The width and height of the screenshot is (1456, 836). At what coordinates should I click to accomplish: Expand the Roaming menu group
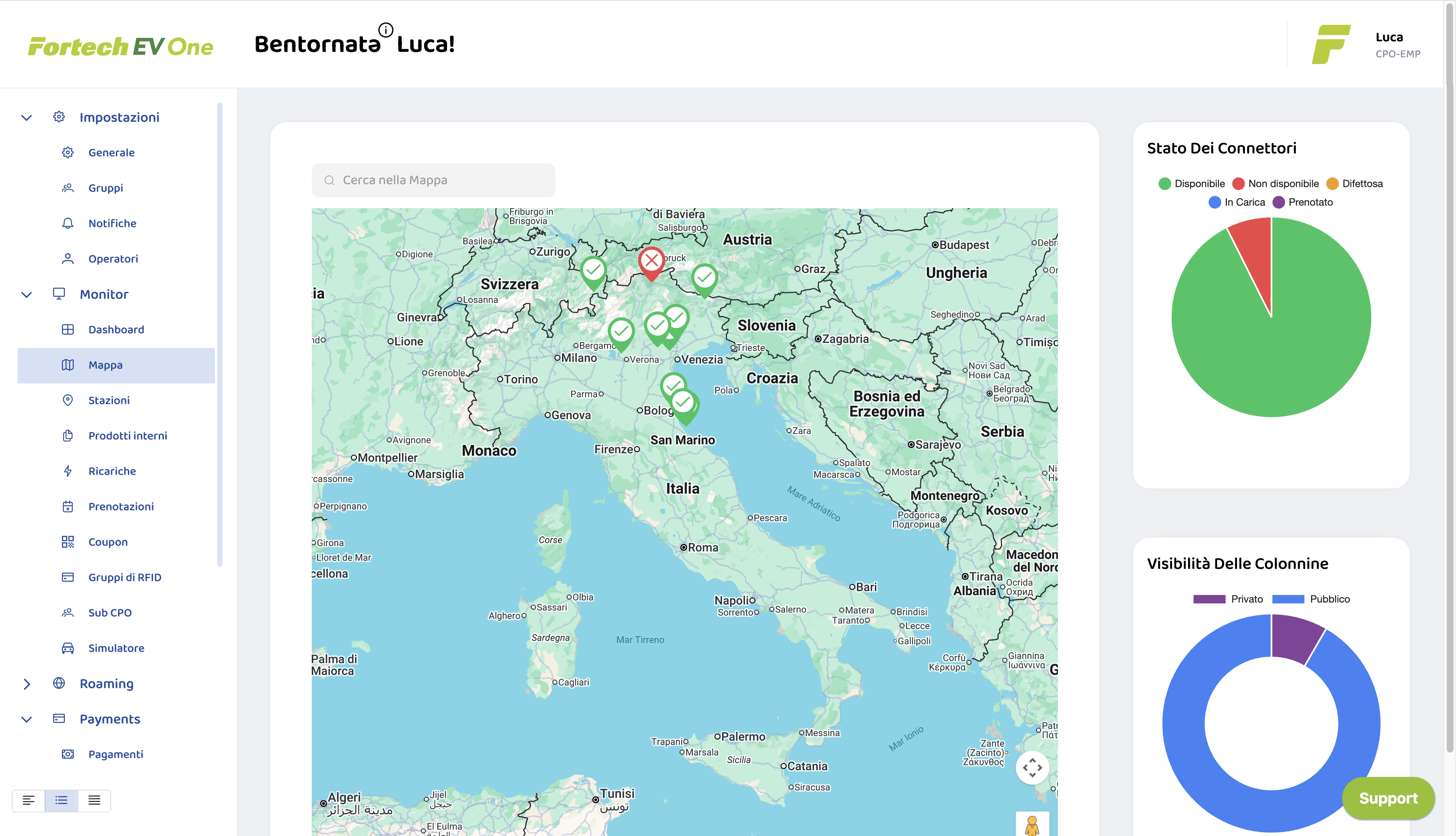point(27,684)
